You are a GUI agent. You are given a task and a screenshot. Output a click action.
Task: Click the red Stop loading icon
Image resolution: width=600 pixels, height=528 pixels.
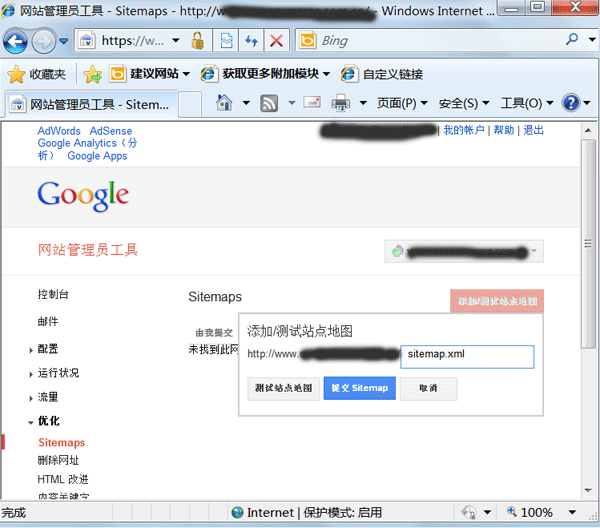click(275, 42)
